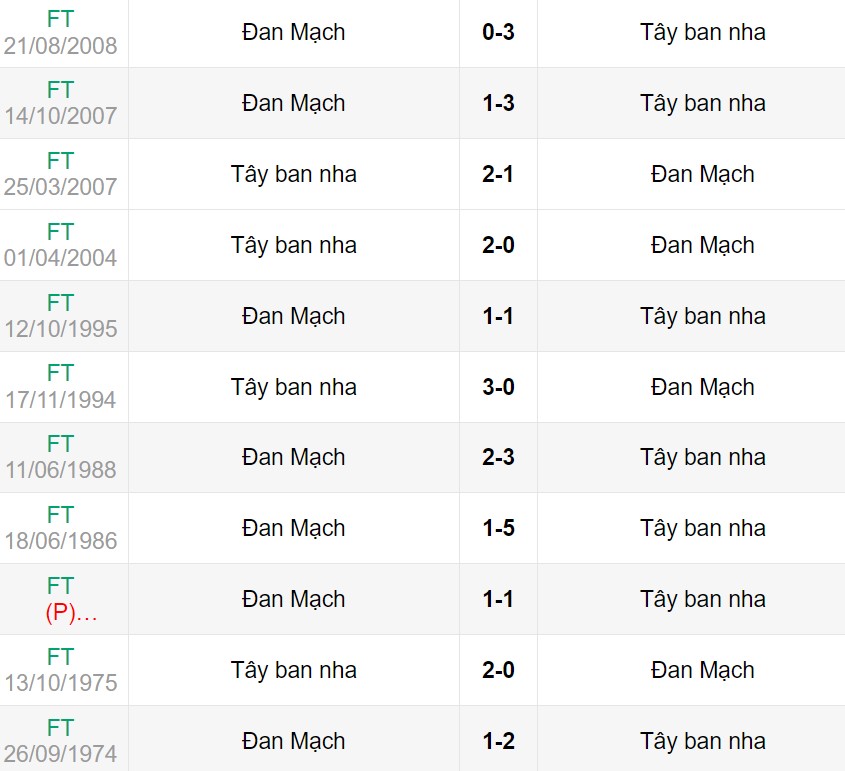Click home team Tây ban nha on 01/04/2004 row
The width and height of the screenshot is (845, 771).
pos(294,245)
